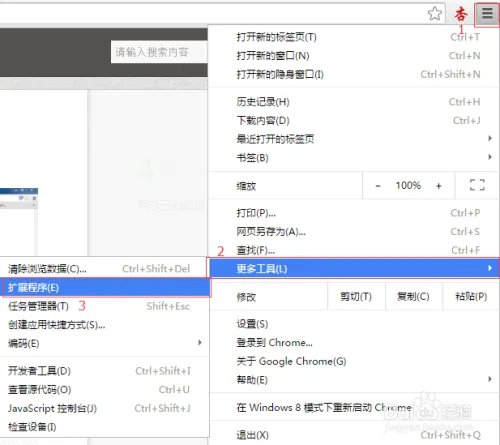The image size is (500, 445).
Task: Open 历史记录(H) from the menu
Action: tap(354, 102)
